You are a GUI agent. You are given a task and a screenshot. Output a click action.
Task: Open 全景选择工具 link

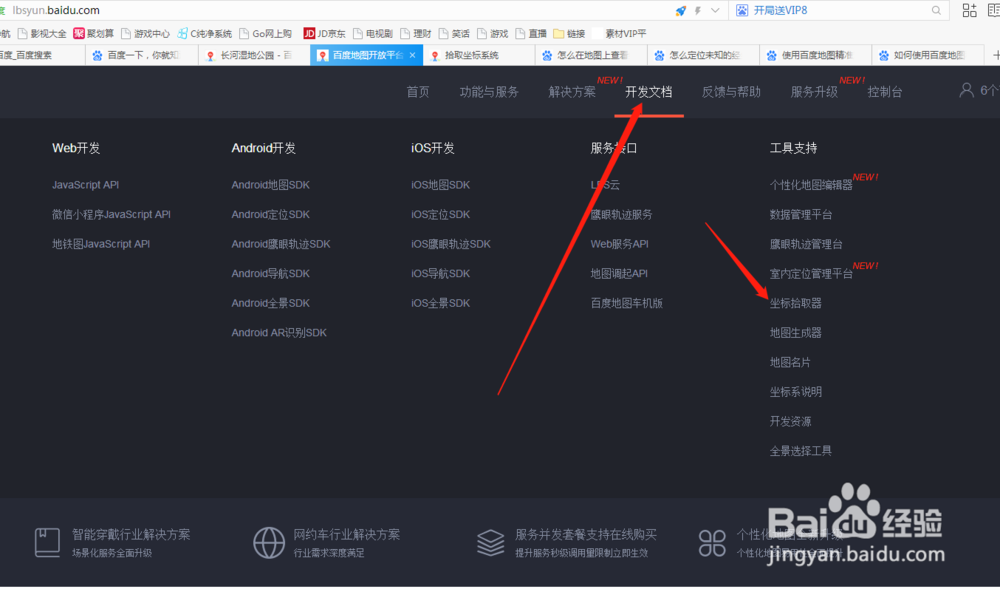tap(800, 451)
